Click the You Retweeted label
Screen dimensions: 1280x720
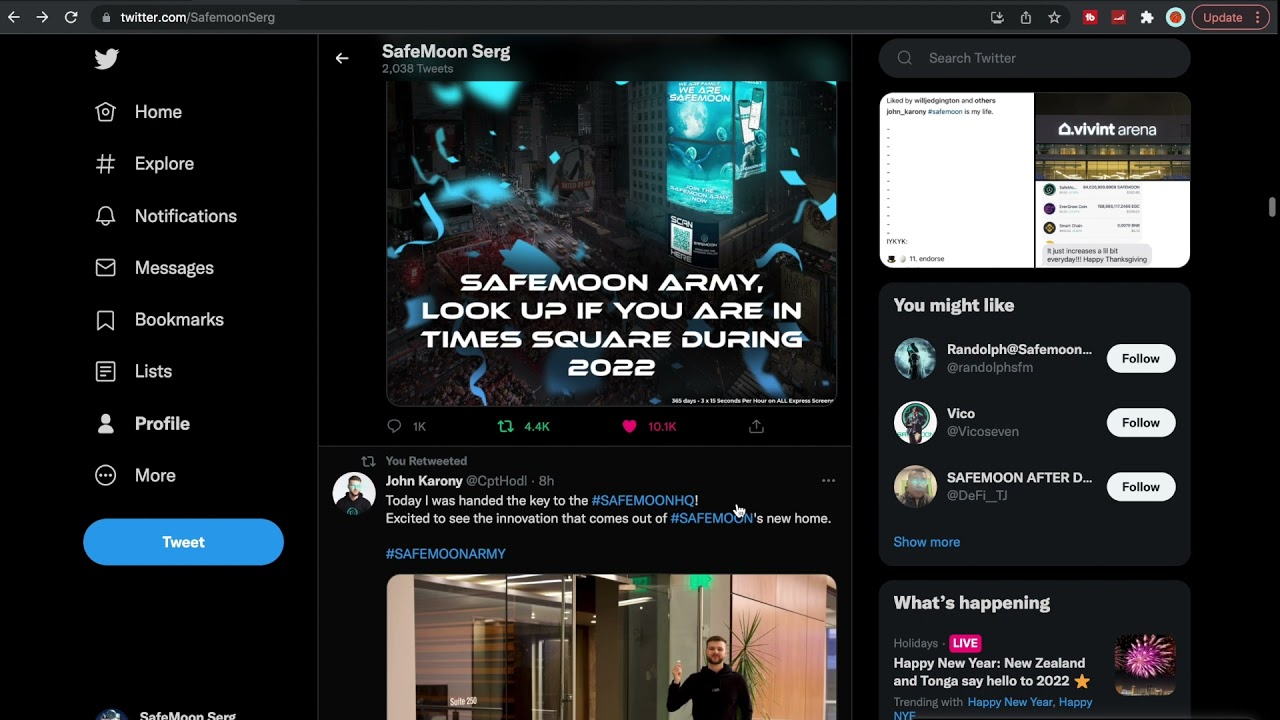click(426, 461)
